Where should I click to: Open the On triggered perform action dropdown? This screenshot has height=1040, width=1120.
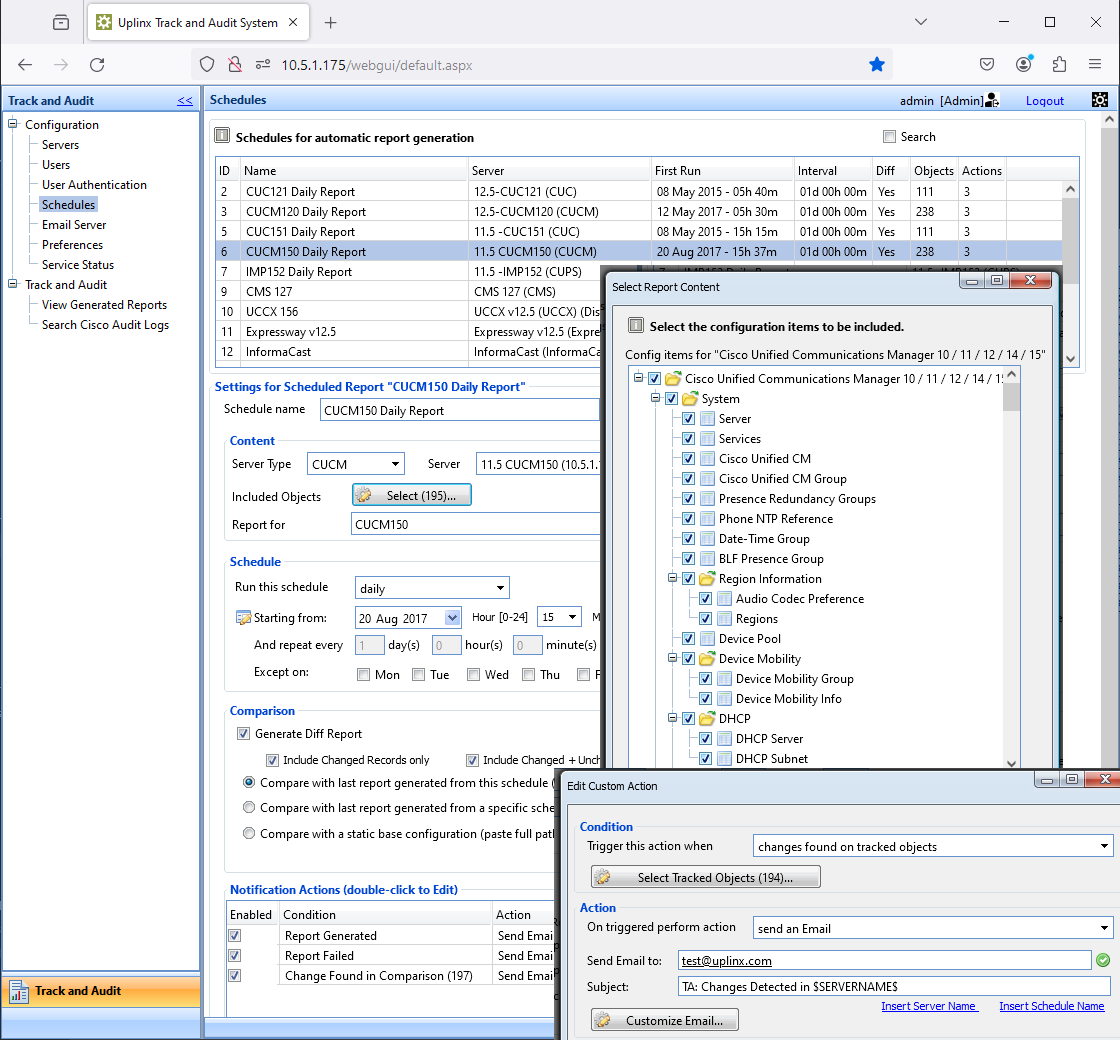pos(933,929)
